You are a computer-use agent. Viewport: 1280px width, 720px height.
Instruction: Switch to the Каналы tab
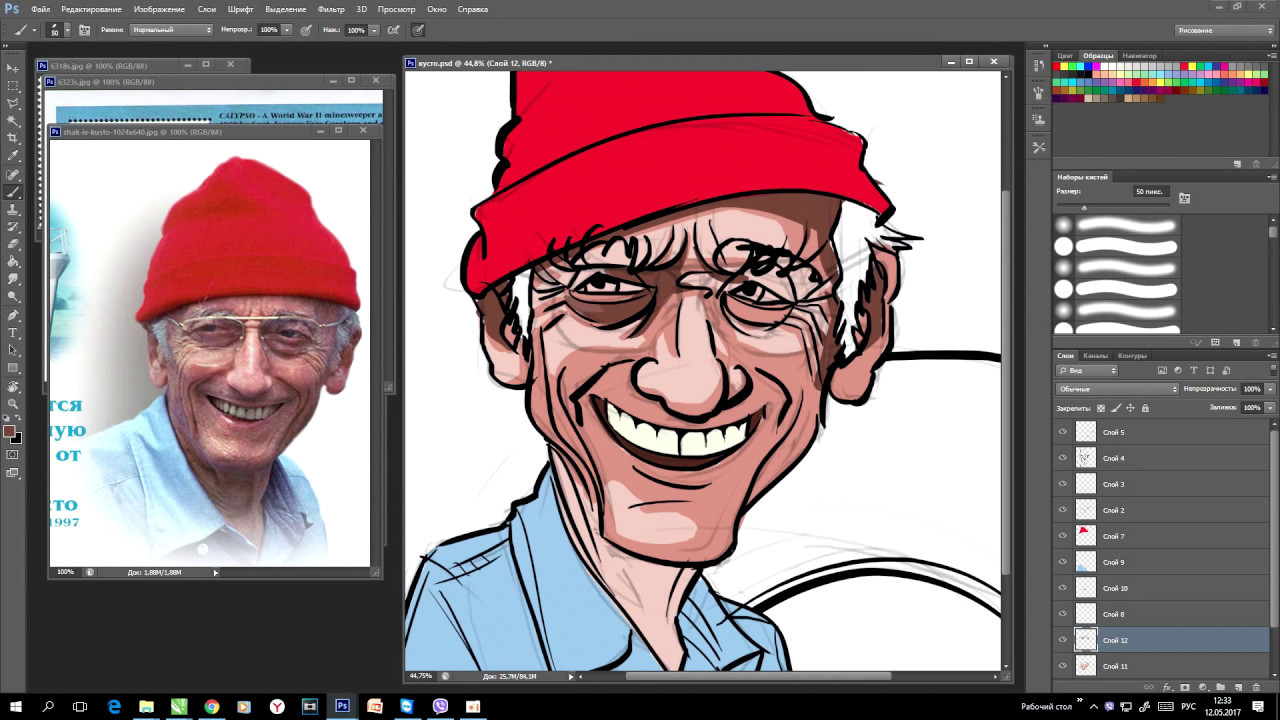pos(1096,356)
